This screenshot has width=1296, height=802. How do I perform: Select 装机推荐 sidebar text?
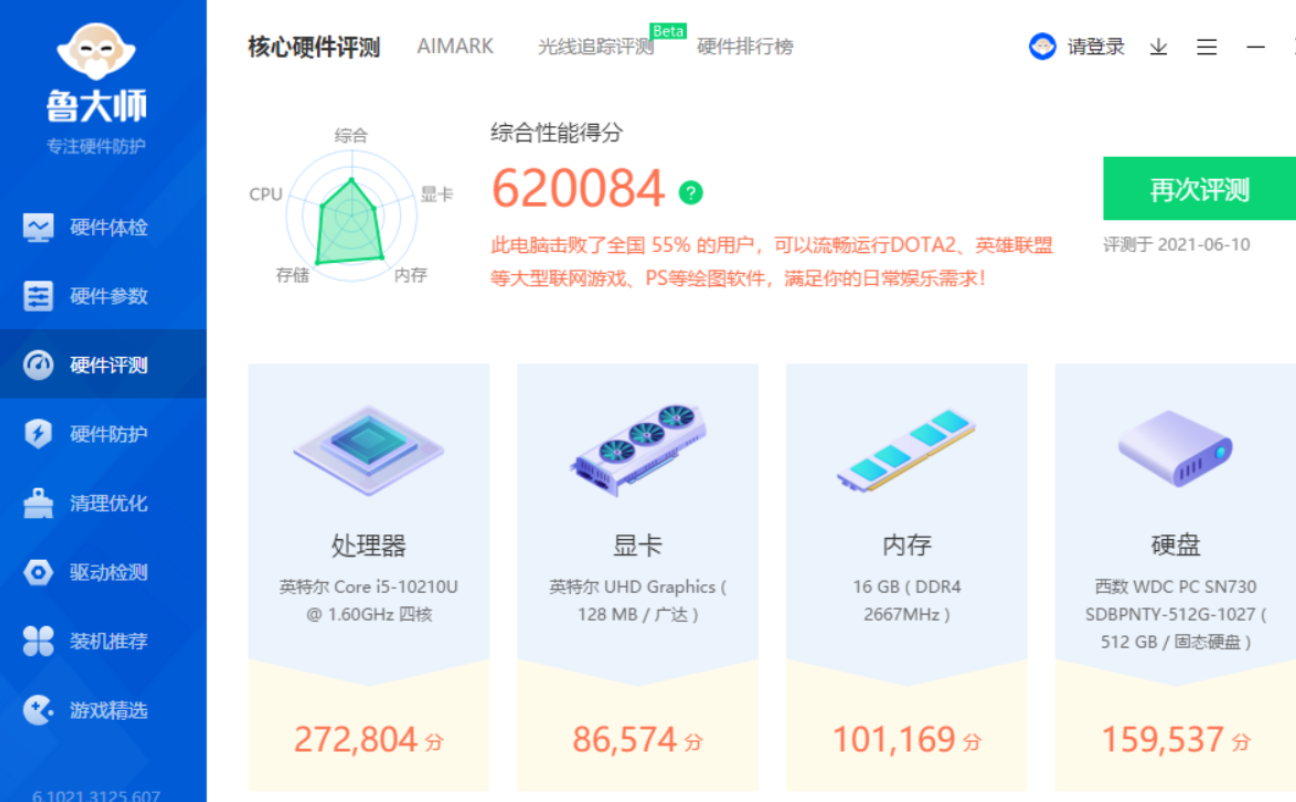pyautogui.click(x=109, y=641)
